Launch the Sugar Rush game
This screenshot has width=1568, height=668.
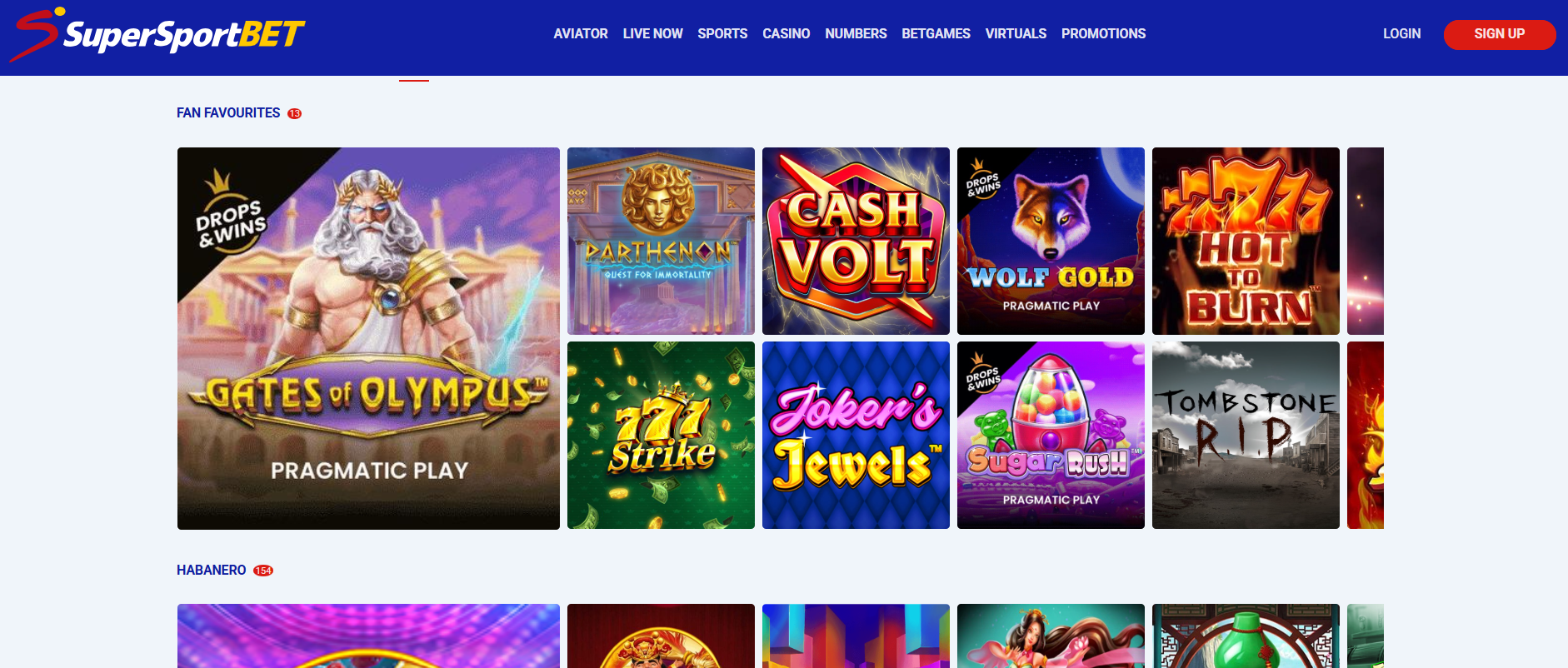[x=1051, y=435]
